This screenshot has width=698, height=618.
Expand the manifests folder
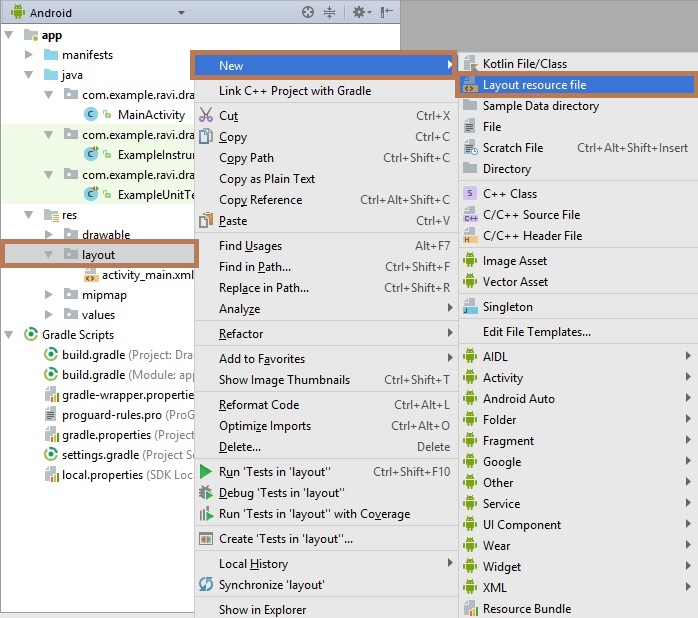tap(28, 54)
